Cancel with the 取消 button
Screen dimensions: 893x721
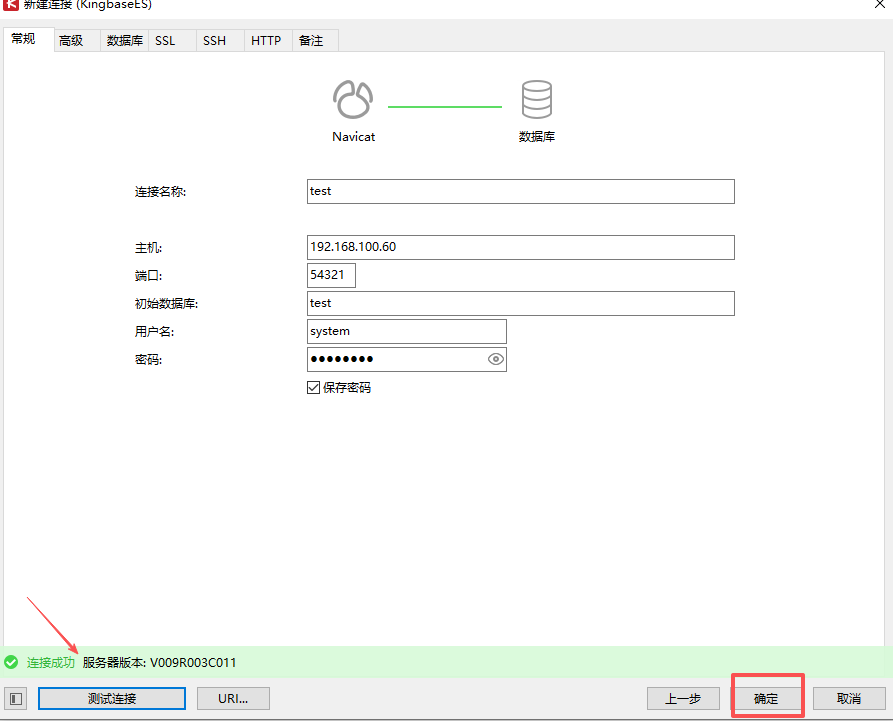coord(849,699)
